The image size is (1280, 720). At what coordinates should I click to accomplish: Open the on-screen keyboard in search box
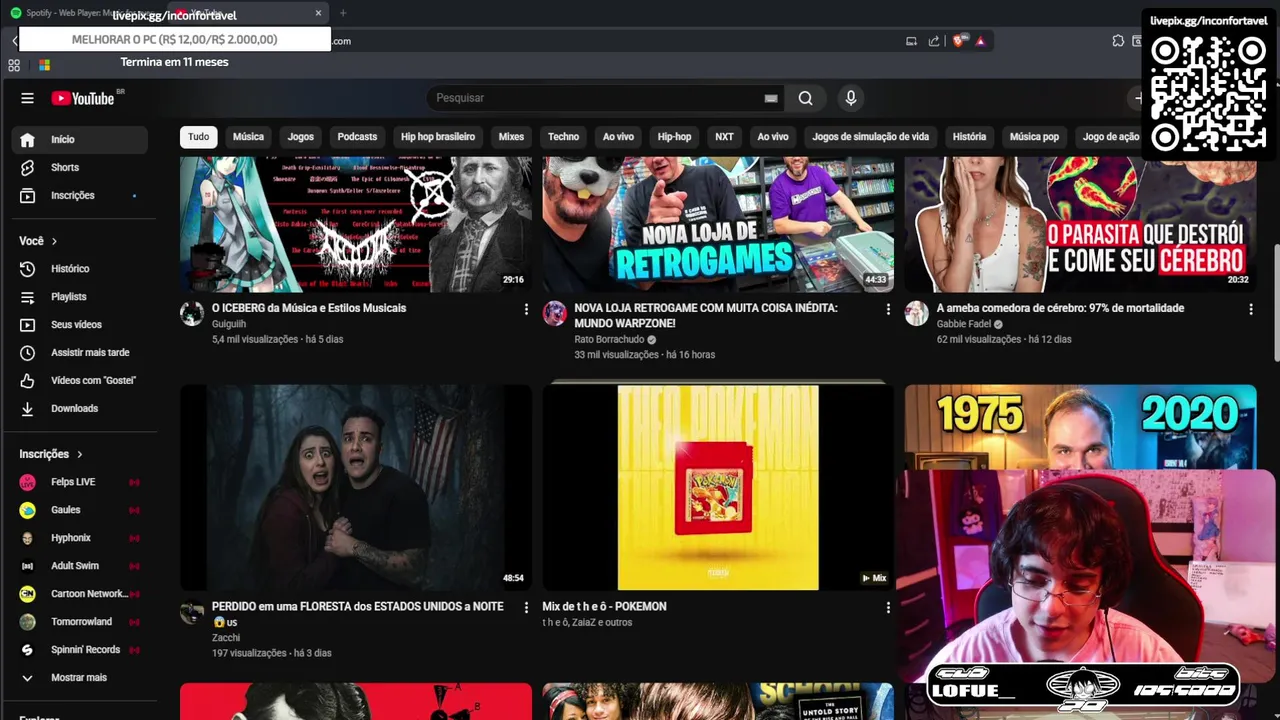(770, 98)
